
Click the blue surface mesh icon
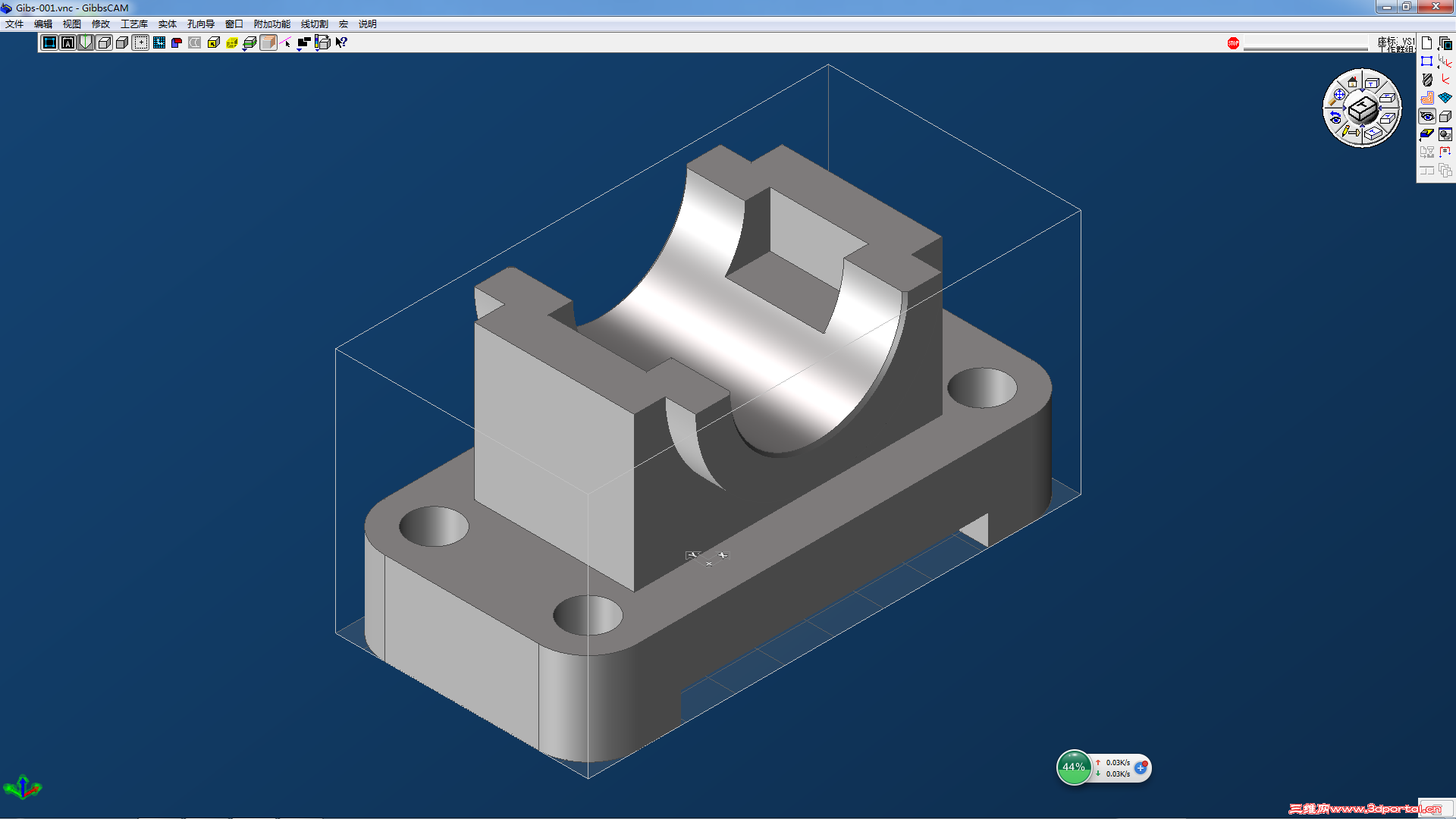(x=1445, y=98)
